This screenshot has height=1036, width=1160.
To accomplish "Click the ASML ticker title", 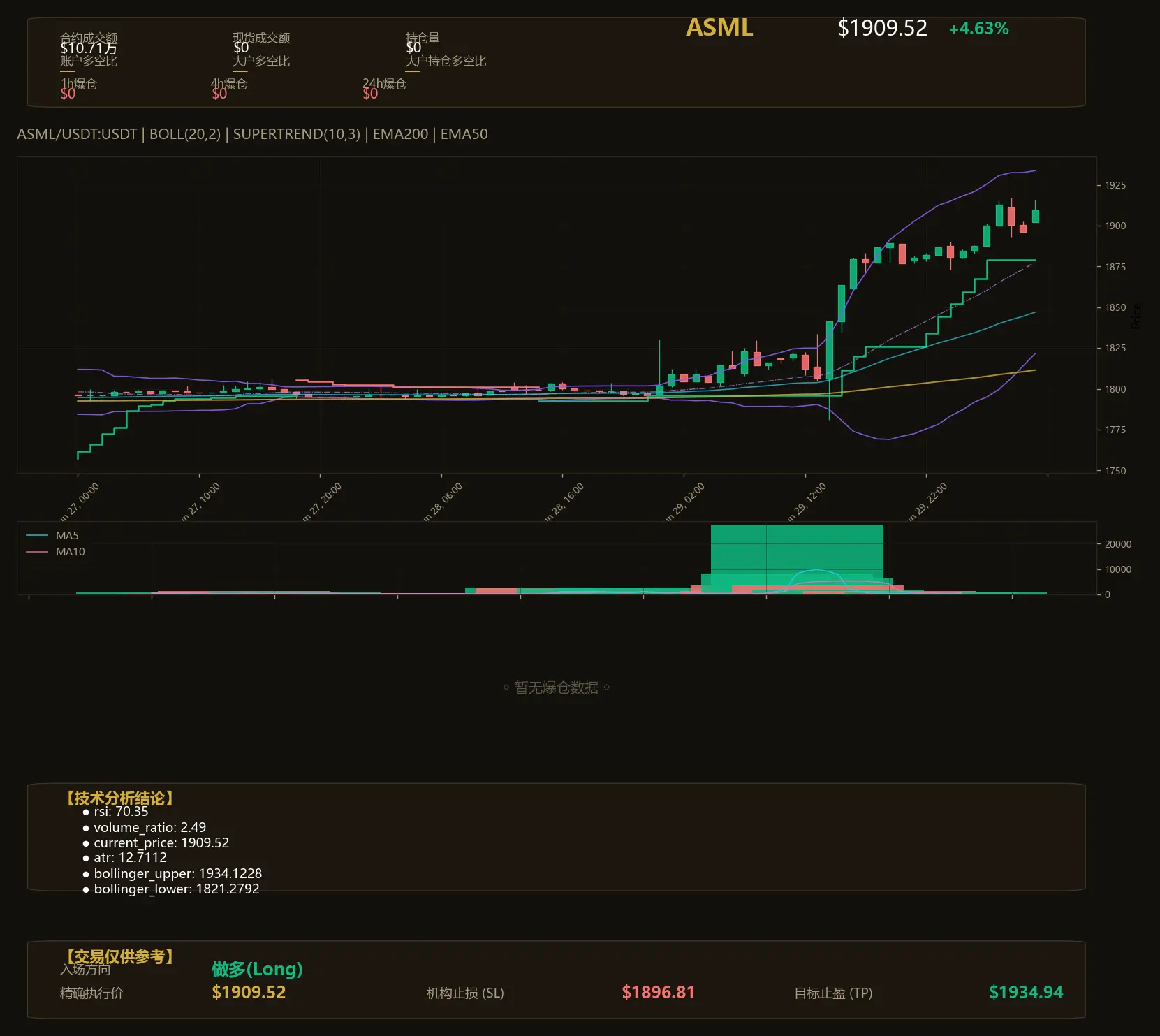I will [719, 28].
